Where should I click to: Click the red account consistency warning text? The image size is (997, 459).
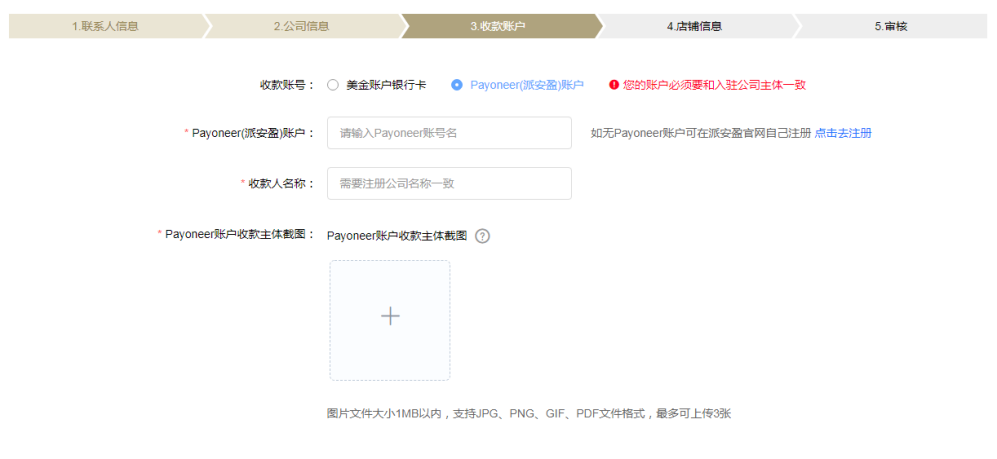(x=714, y=85)
